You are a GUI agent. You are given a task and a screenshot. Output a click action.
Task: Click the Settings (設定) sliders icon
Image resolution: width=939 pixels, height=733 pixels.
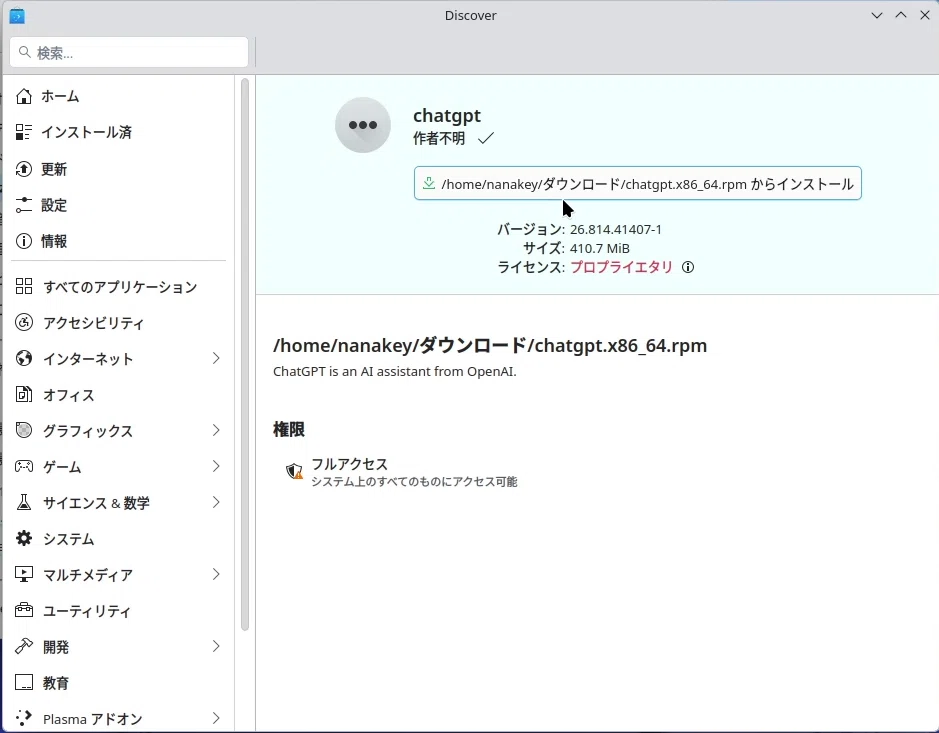click(x=24, y=205)
